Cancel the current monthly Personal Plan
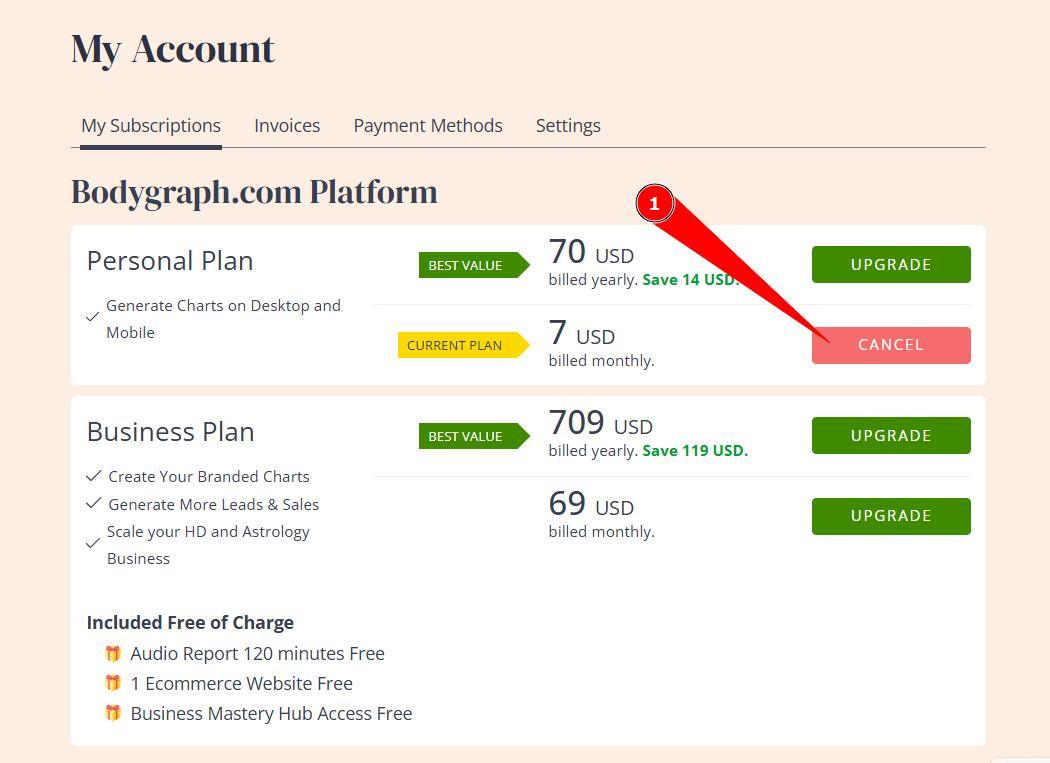Viewport: 1050px width, 763px height. 891,345
